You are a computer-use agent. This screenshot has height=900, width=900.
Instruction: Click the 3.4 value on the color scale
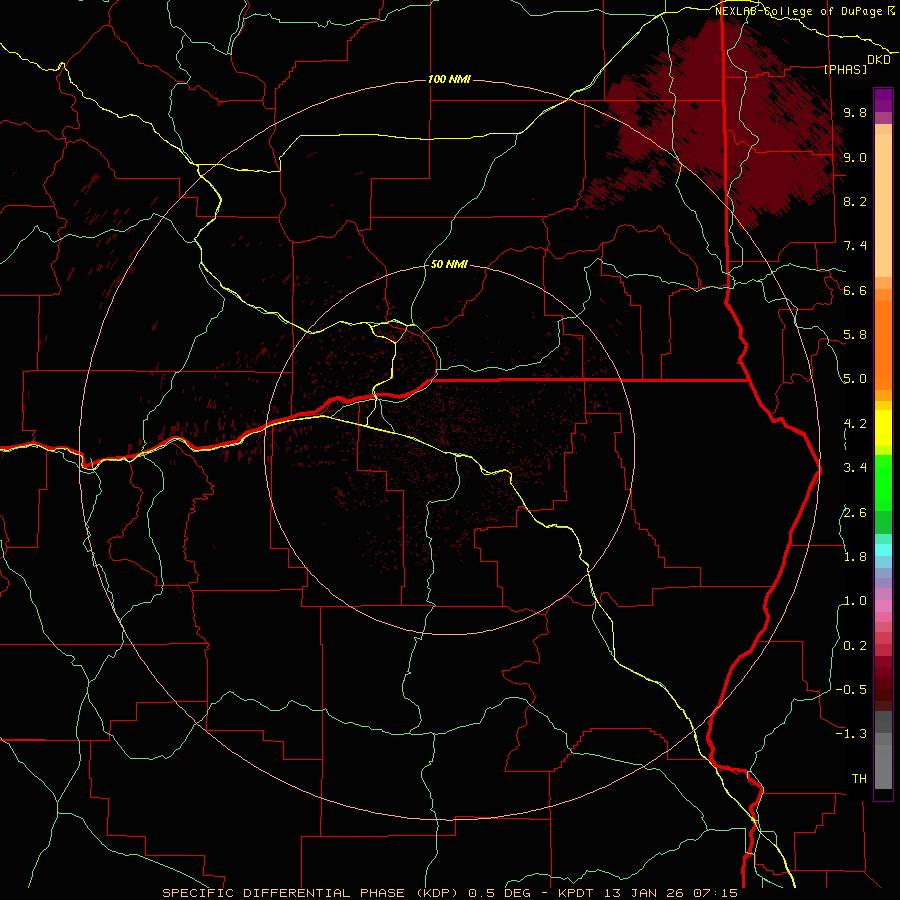click(x=855, y=468)
